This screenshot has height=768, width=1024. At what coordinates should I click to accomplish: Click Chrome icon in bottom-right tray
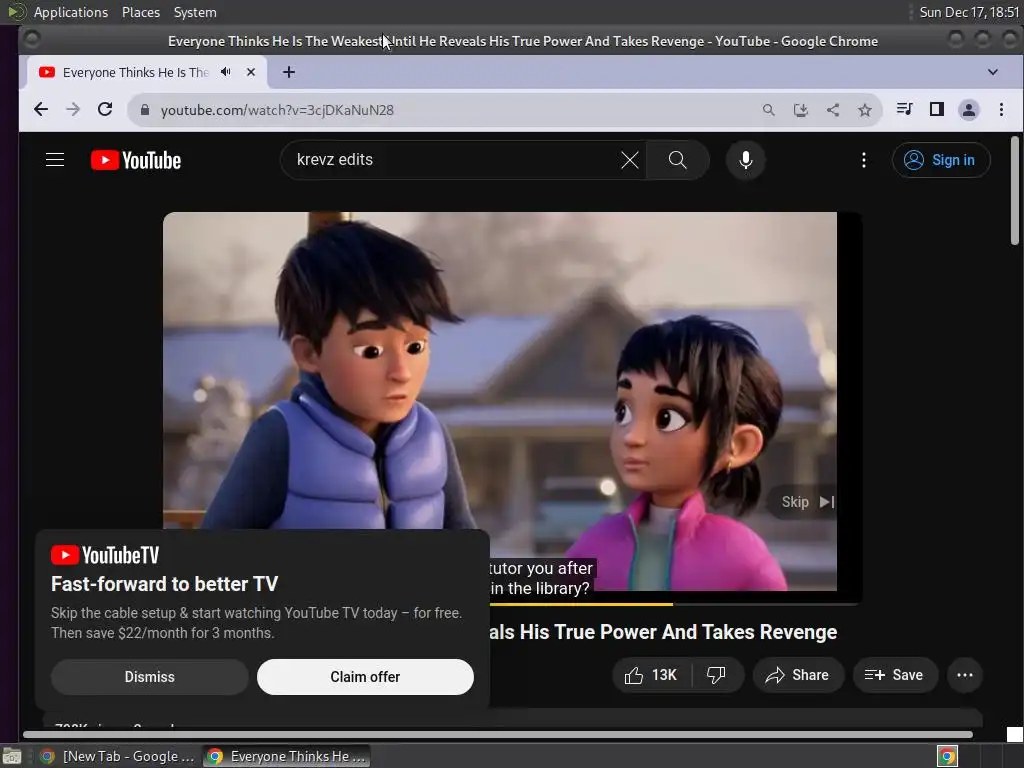point(947,756)
